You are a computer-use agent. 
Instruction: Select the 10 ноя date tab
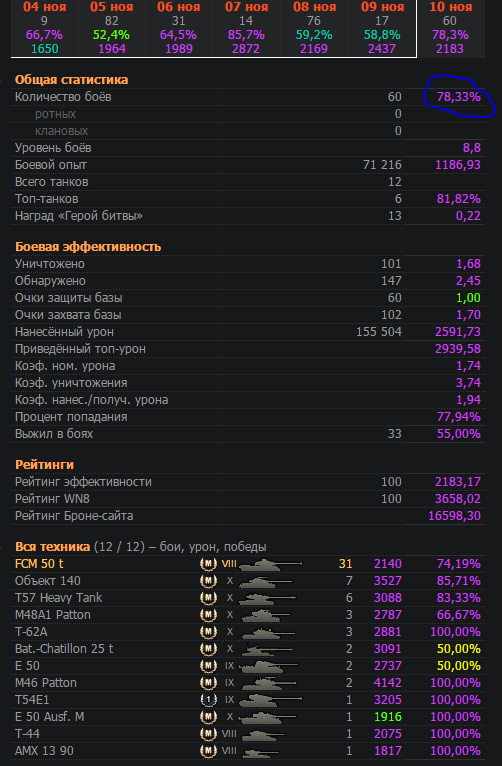tap(450, 28)
